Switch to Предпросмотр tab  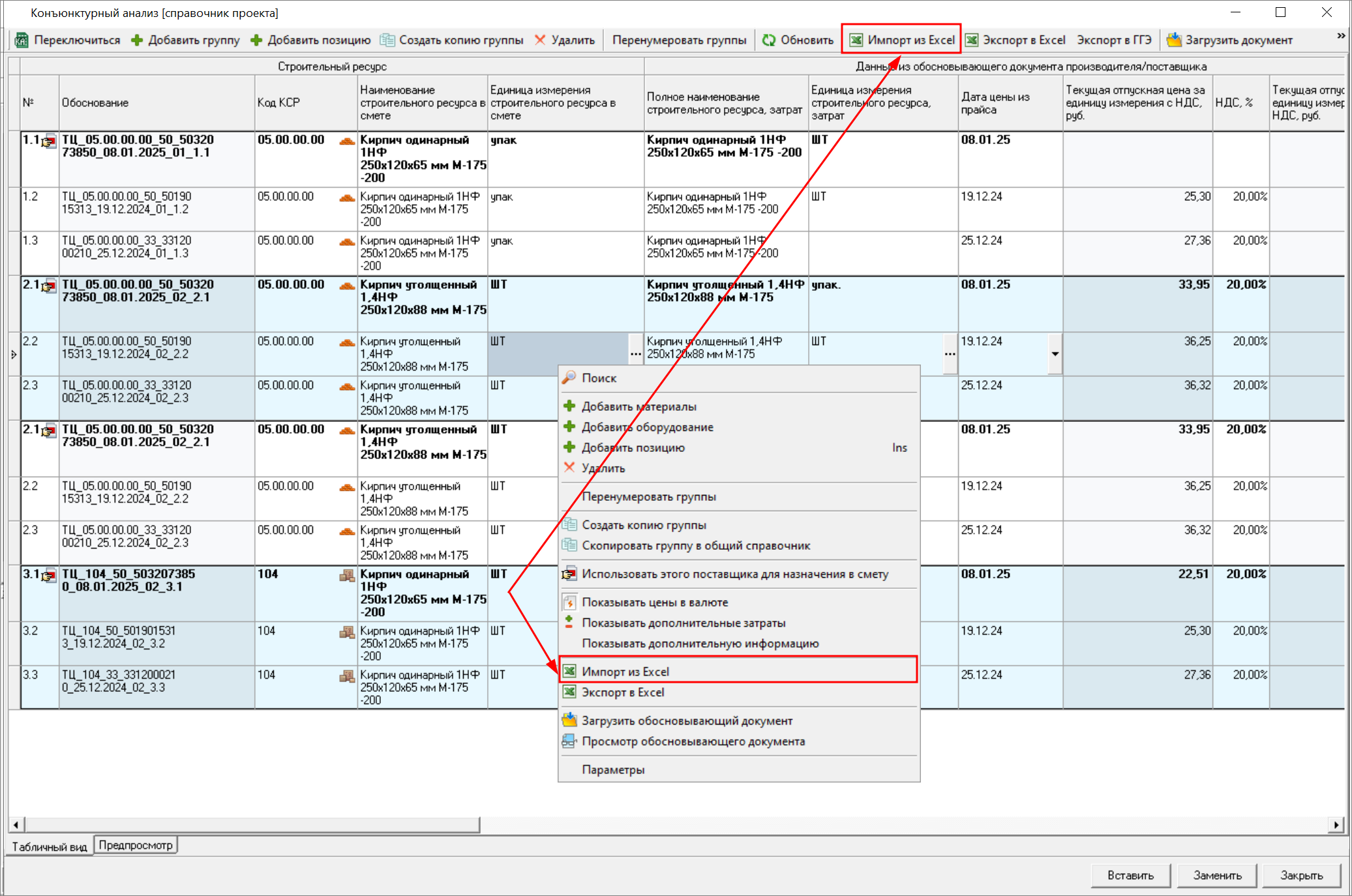(136, 845)
